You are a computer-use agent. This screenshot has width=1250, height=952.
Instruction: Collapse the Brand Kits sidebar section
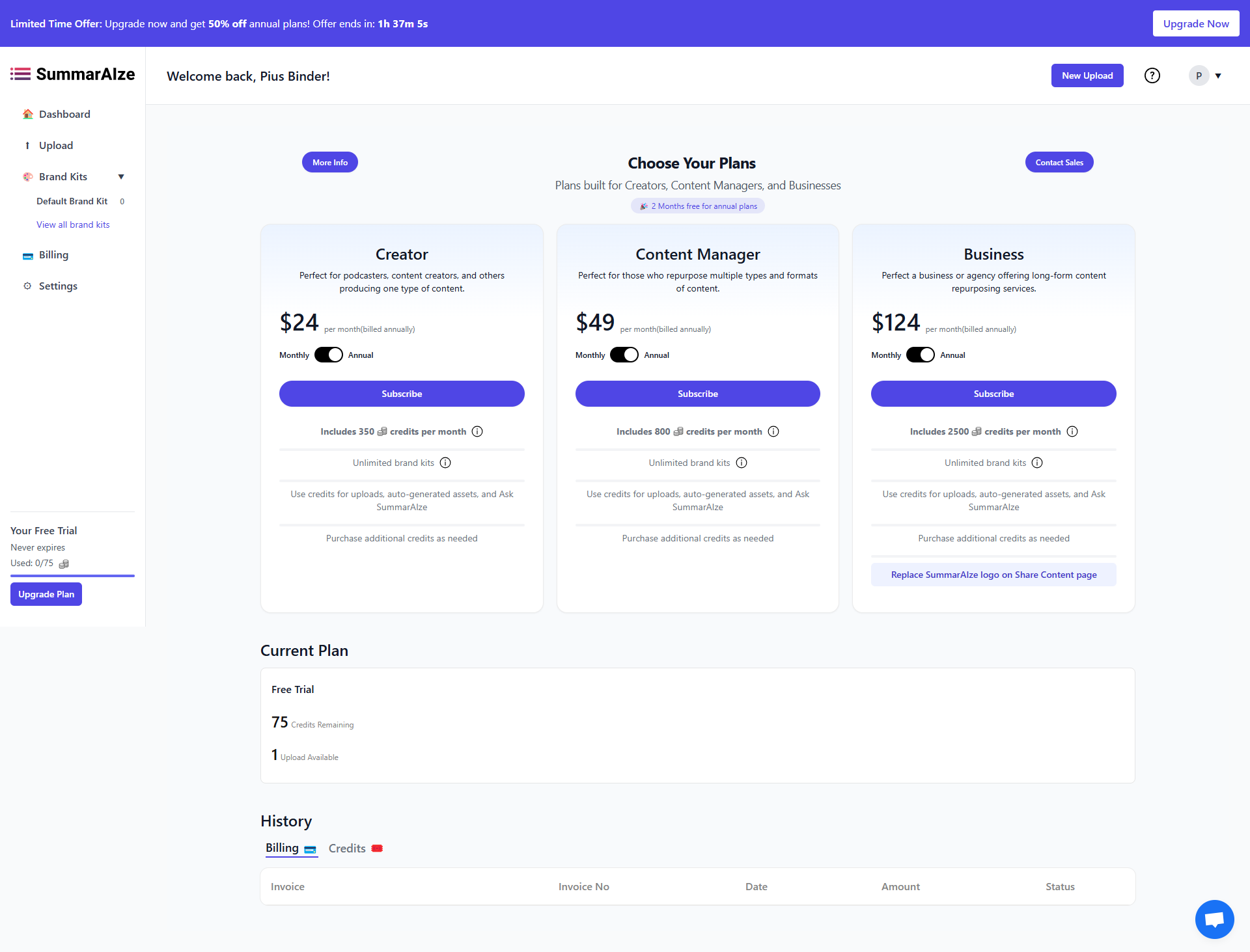click(x=121, y=177)
